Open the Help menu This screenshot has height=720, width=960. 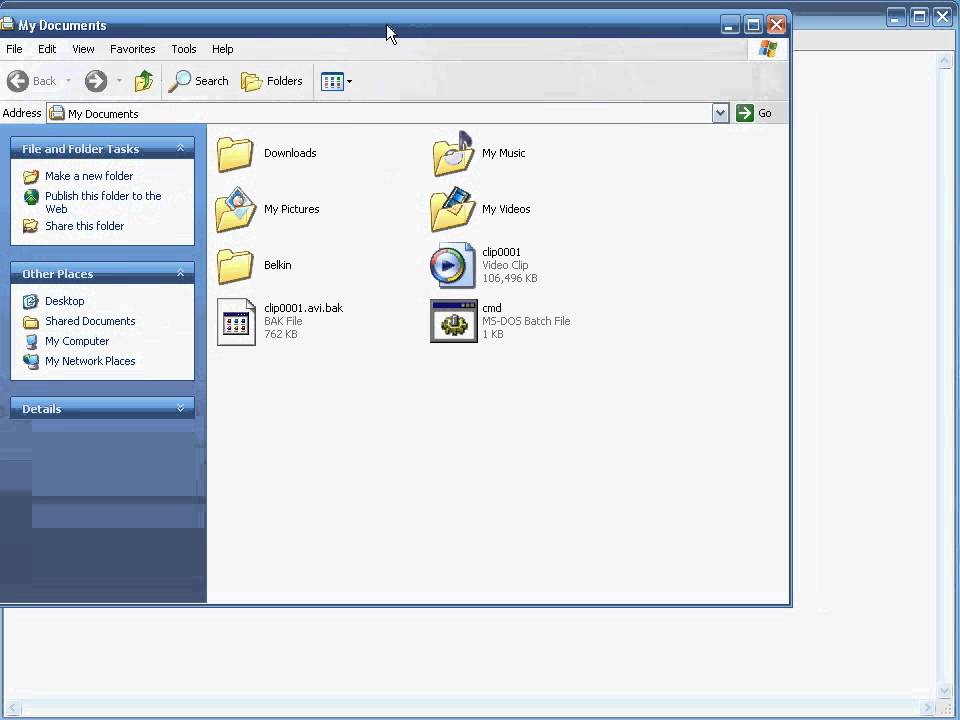(x=223, y=49)
